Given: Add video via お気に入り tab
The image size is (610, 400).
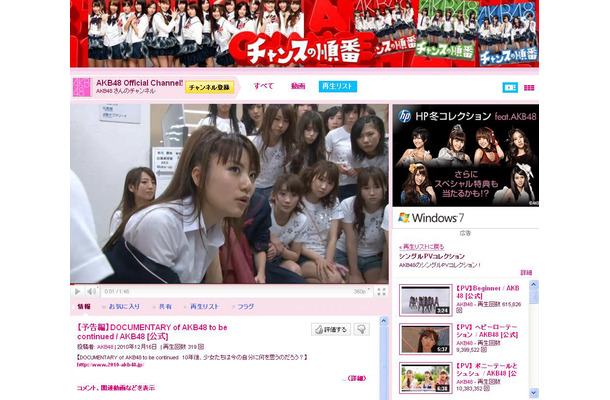Looking at the screenshot, I should pyautogui.click(x=124, y=306).
